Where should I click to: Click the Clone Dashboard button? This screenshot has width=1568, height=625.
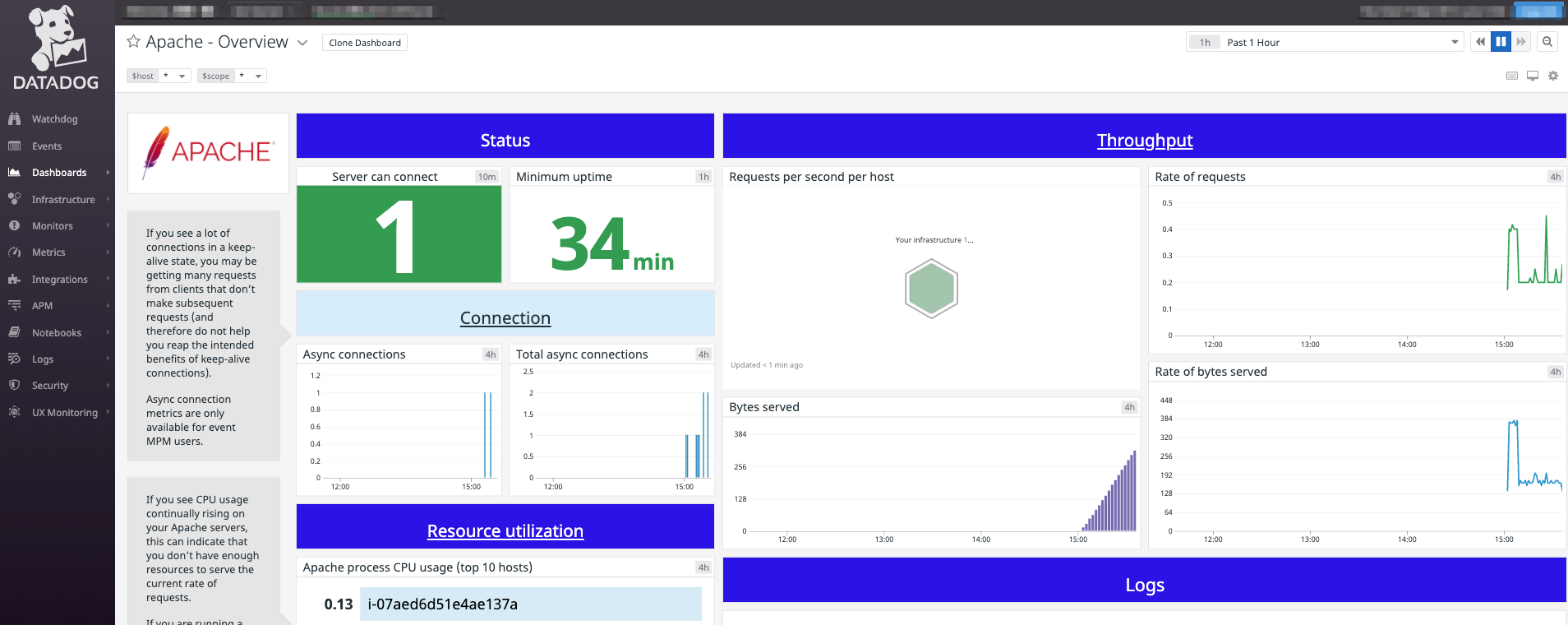coord(365,43)
